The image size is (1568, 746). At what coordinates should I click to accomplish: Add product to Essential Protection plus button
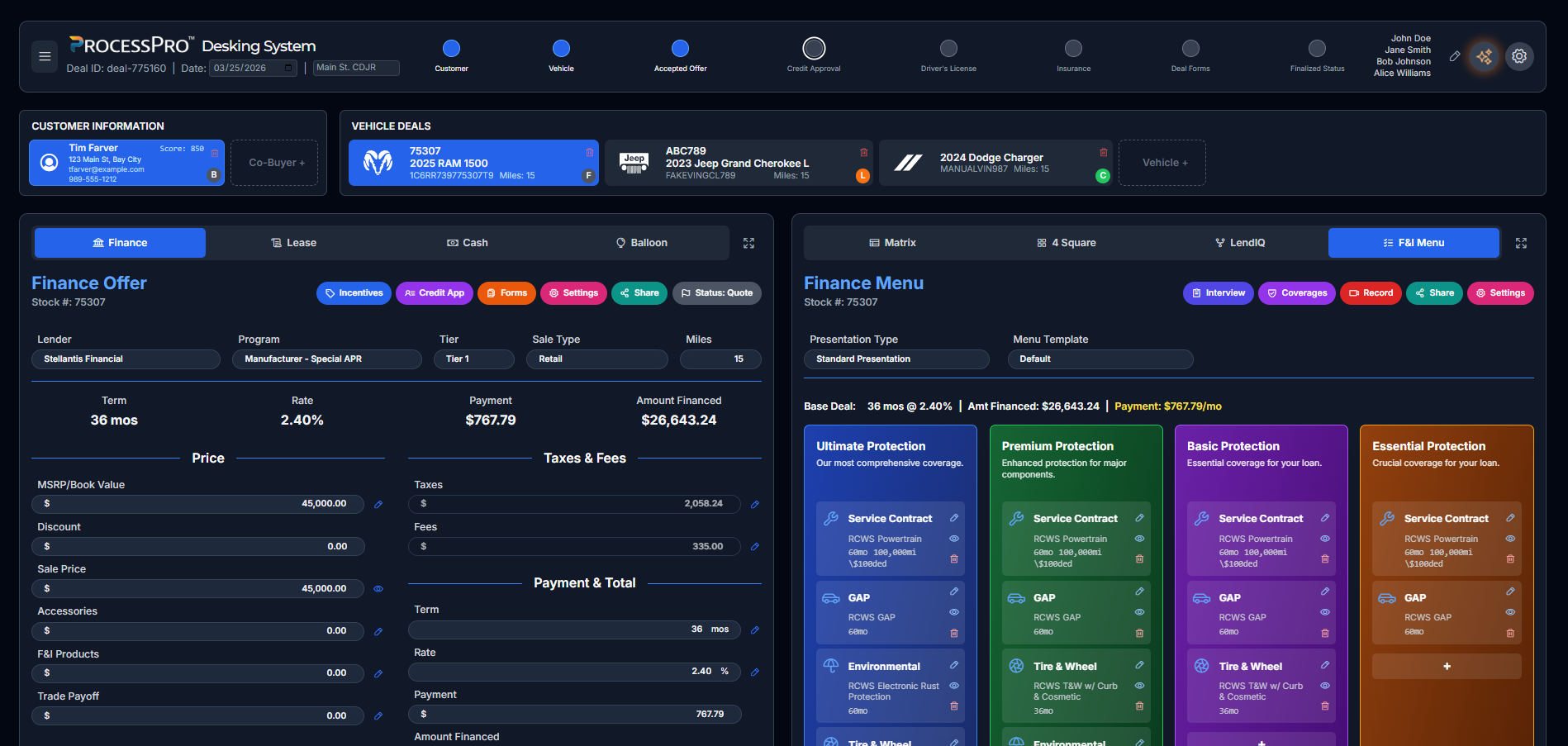(x=1447, y=667)
